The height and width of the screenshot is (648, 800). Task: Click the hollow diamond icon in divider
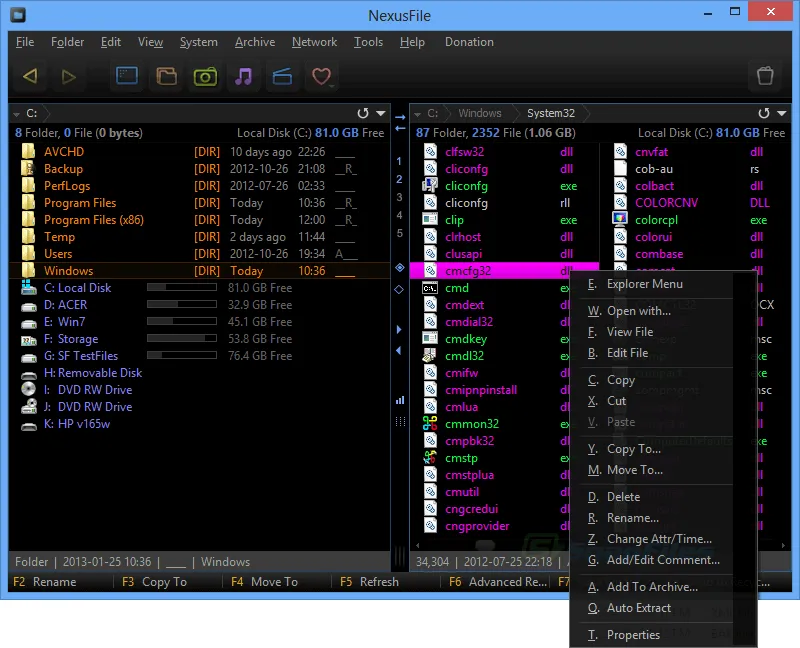[399, 289]
